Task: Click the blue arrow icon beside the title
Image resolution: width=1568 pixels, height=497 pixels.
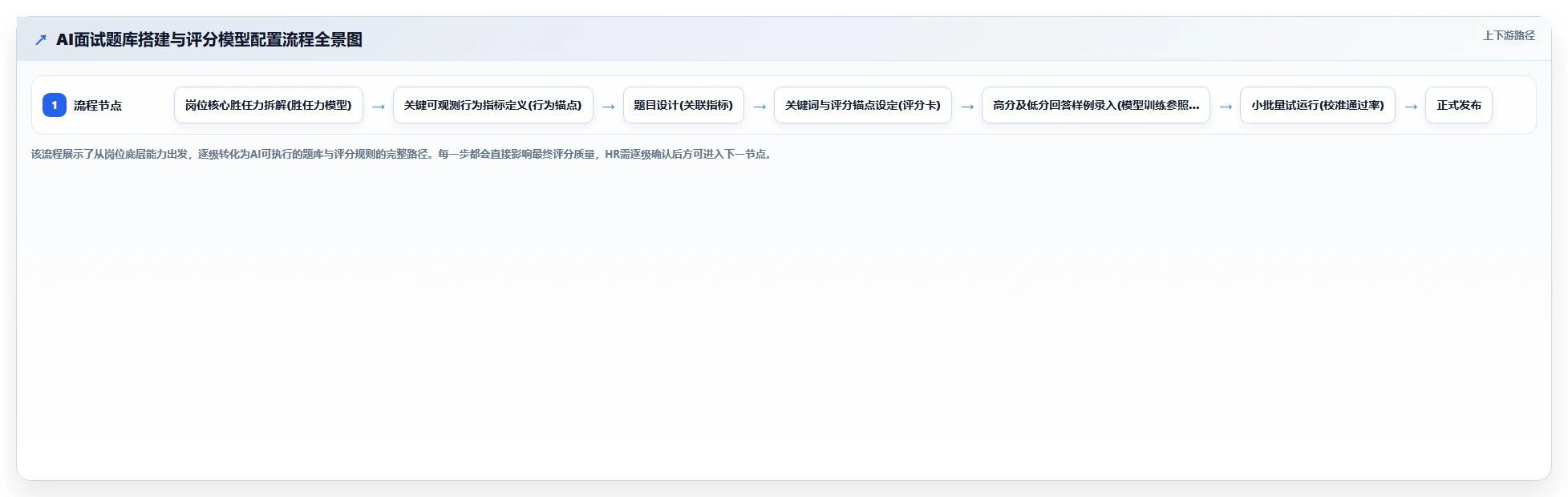Action: [41, 39]
